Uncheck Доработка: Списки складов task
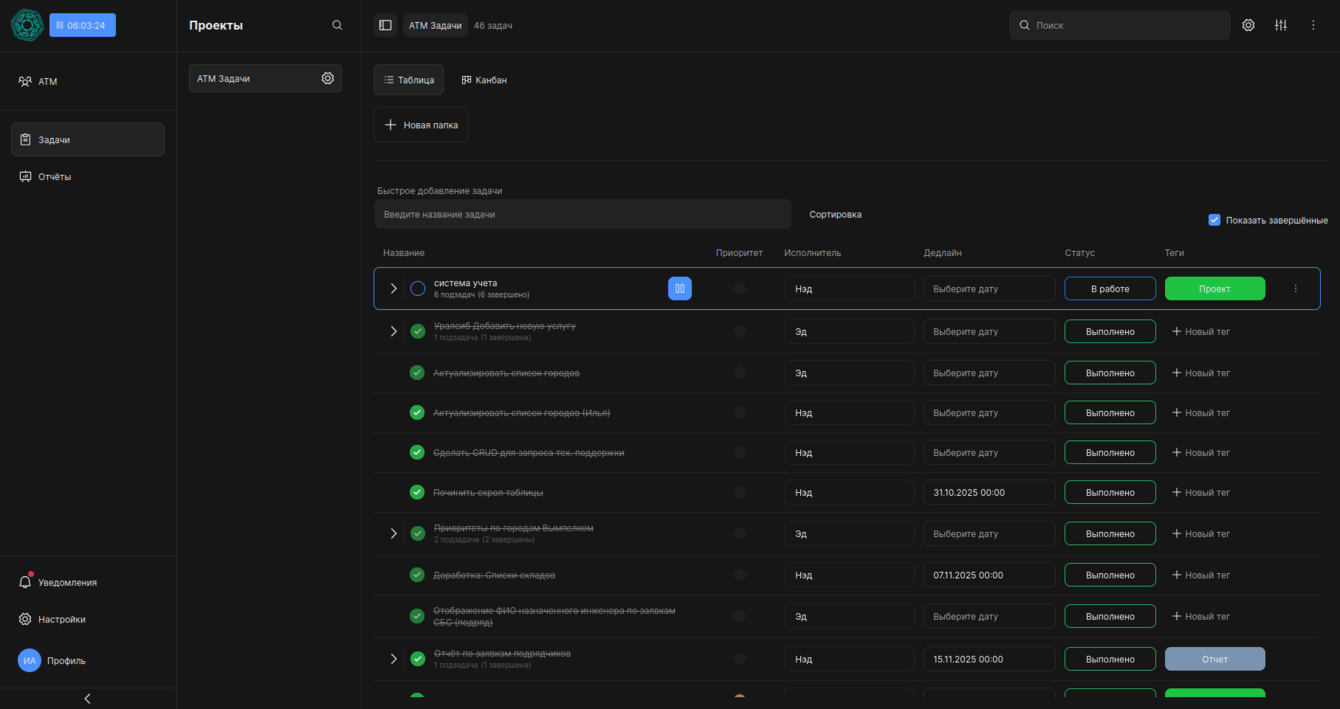Viewport: 1340px width, 709px height. tap(417, 575)
